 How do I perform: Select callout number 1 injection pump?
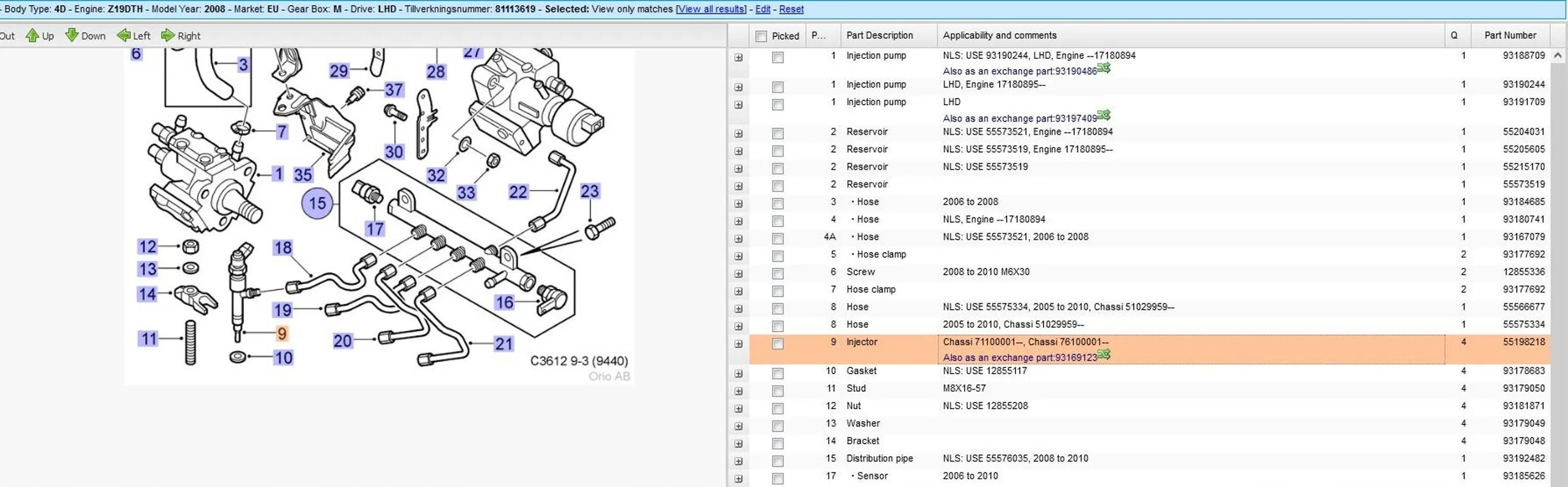click(x=278, y=174)
